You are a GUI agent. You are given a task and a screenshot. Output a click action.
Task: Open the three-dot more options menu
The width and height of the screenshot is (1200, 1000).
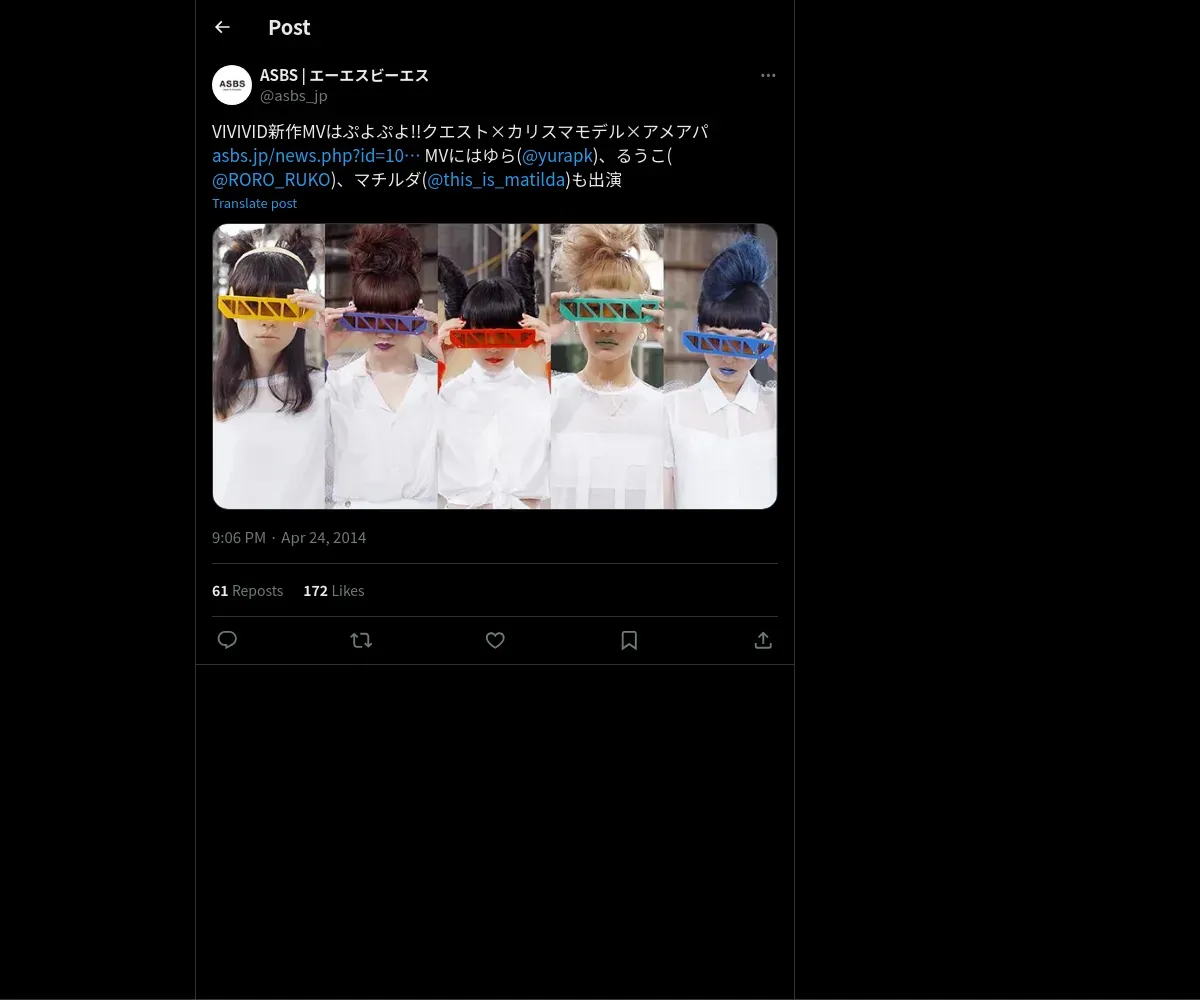(768, 75)
